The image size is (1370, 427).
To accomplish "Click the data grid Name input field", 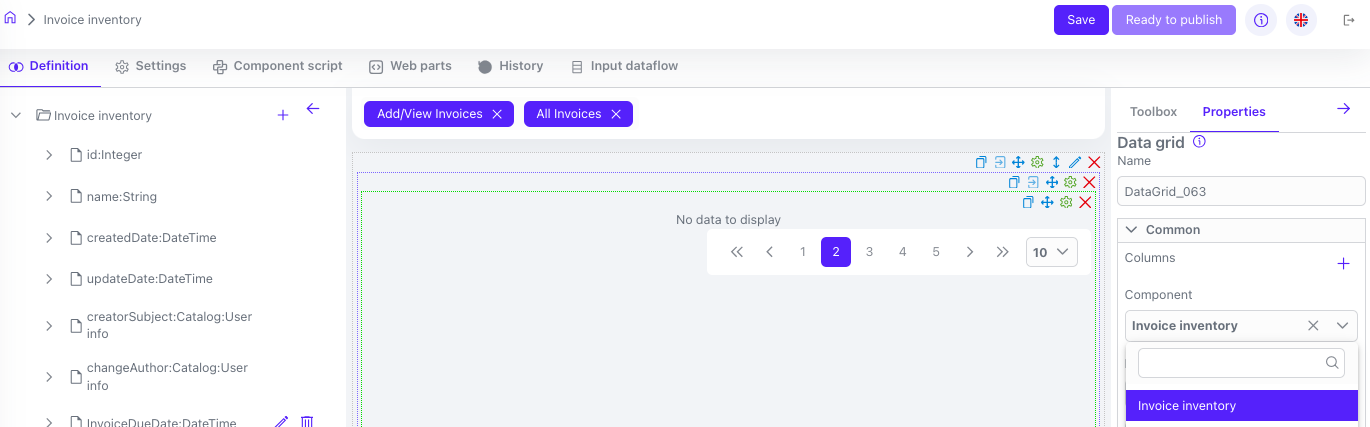I will pyautogui.click(x=1240, y=191).
